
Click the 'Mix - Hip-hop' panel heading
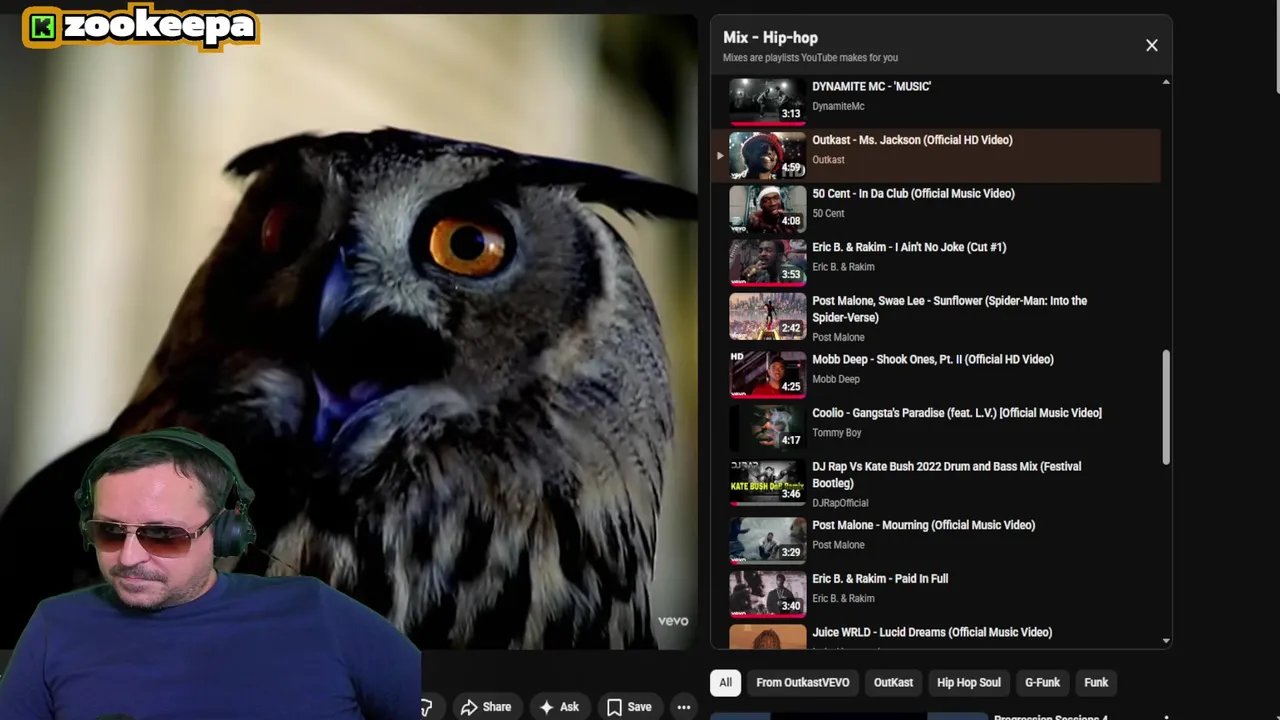click(x=770, y=38)
